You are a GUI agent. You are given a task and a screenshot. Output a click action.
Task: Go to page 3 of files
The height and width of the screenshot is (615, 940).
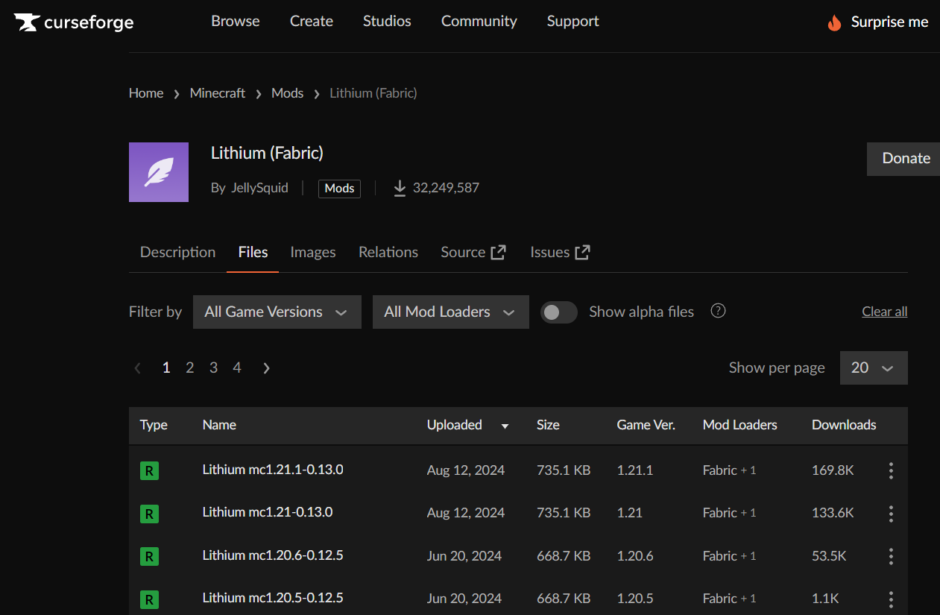pyautogui.click(x=213, y=368)
